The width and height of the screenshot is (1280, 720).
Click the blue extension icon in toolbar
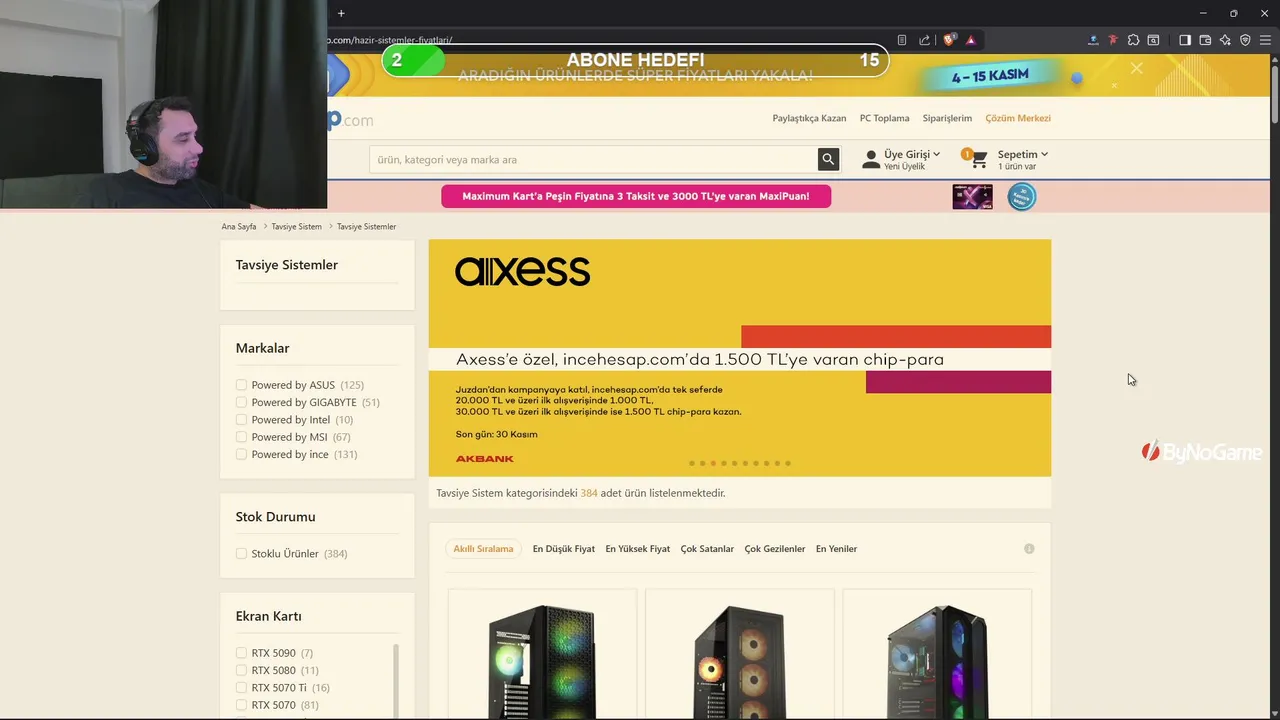1093,40
